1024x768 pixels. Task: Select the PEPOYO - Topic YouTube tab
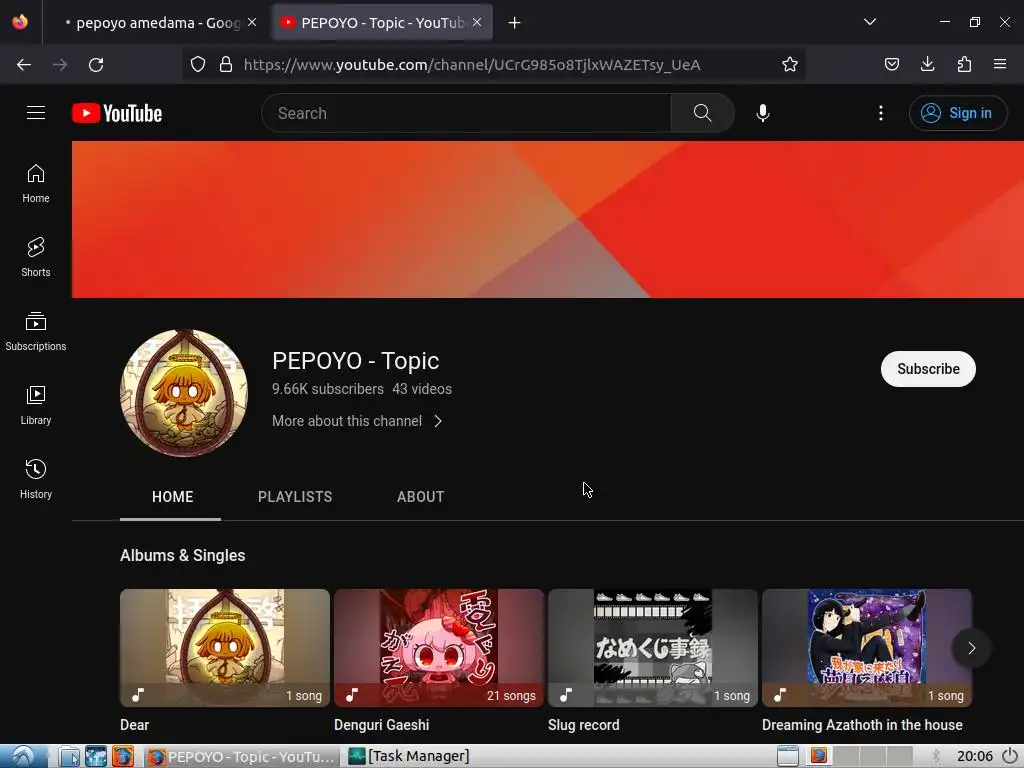[382, 23]
